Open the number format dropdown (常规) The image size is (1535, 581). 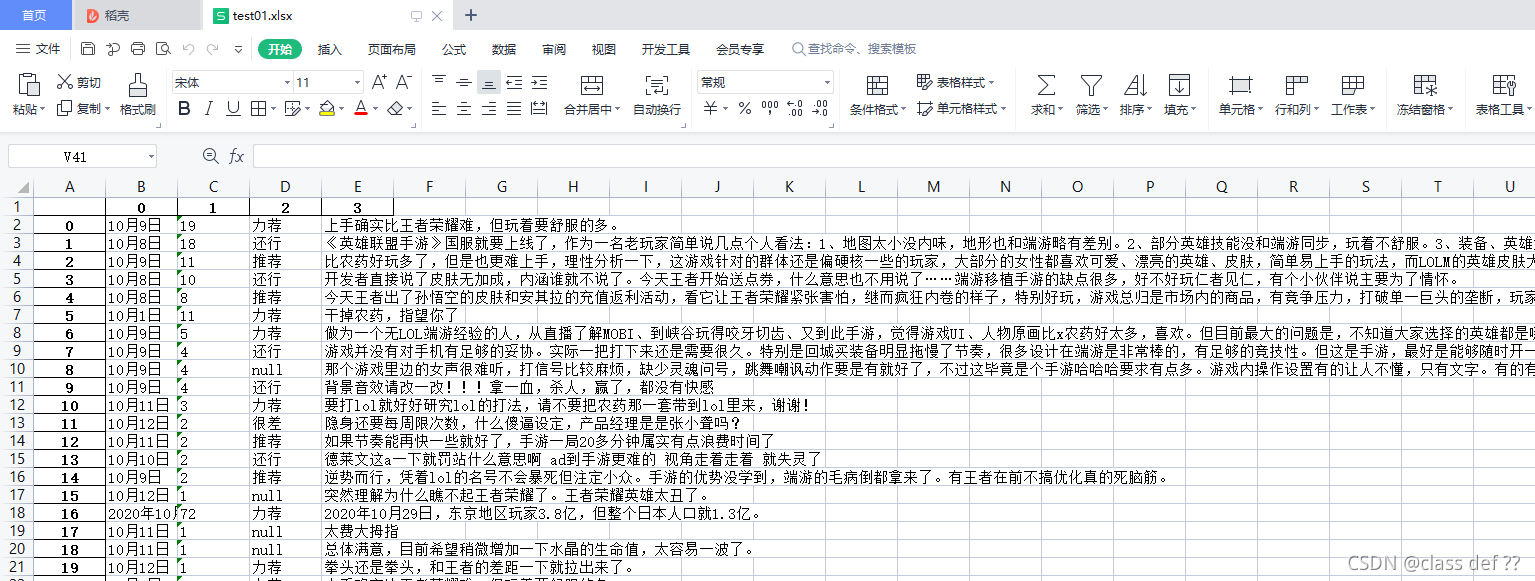click(x=827, y=83)
